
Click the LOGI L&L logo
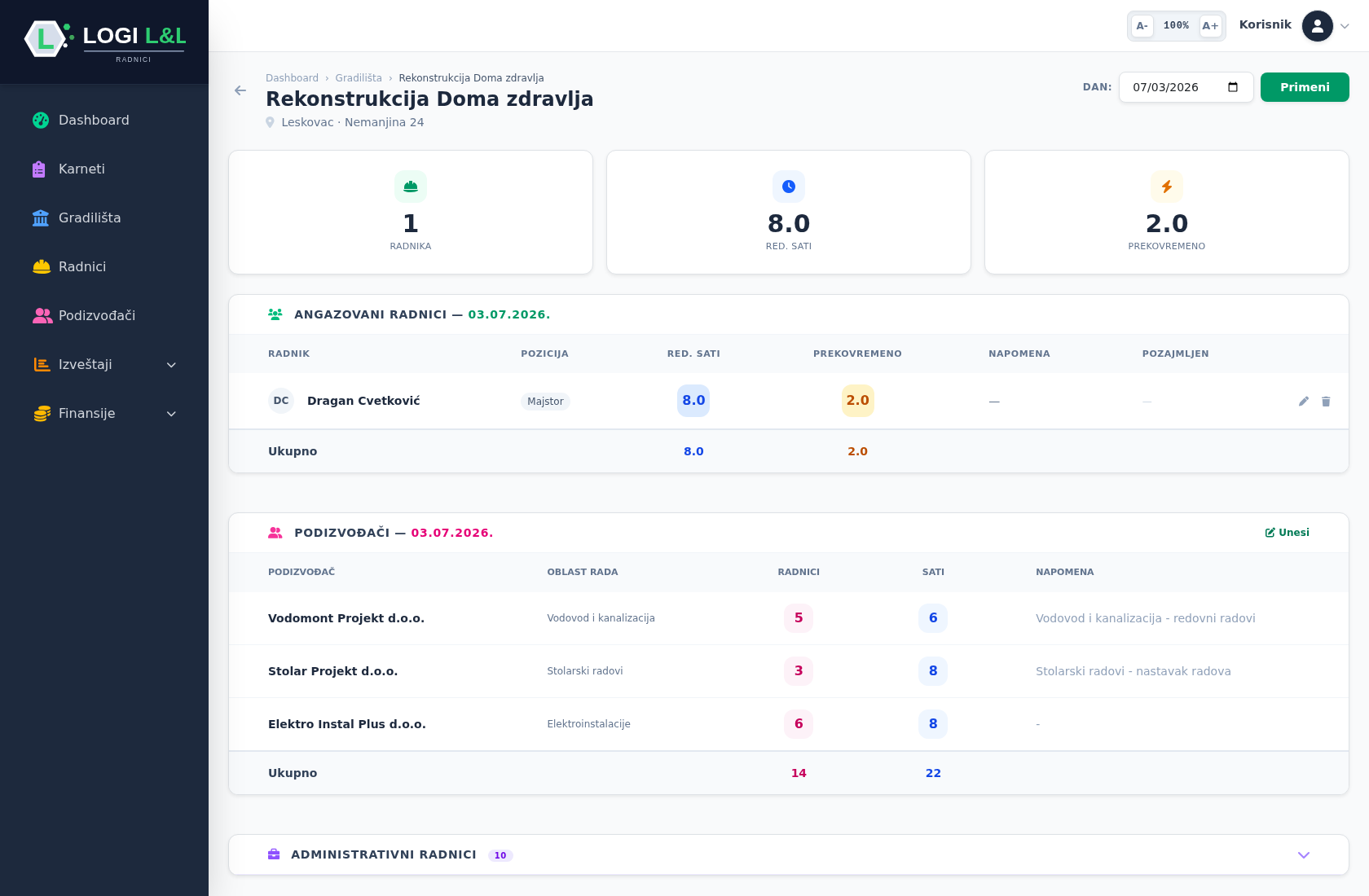[105, 39]
